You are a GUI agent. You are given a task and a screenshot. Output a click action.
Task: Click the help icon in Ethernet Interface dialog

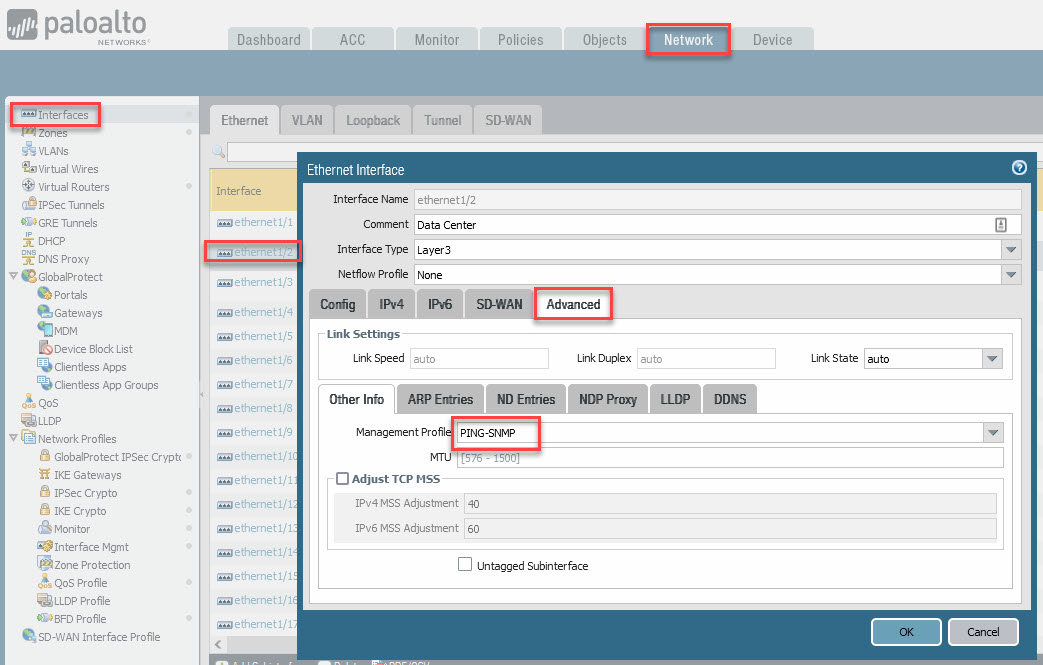(x=1019, y=168)
